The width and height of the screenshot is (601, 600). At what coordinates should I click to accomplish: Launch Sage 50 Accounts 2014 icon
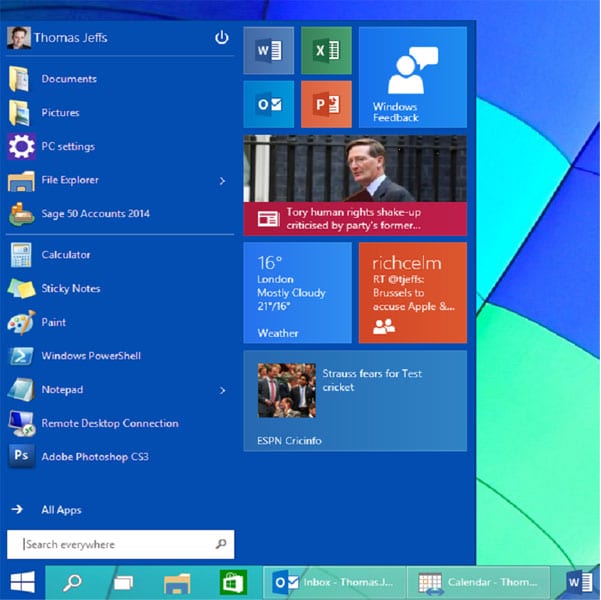pyautogui.click(x=21, y=214)
